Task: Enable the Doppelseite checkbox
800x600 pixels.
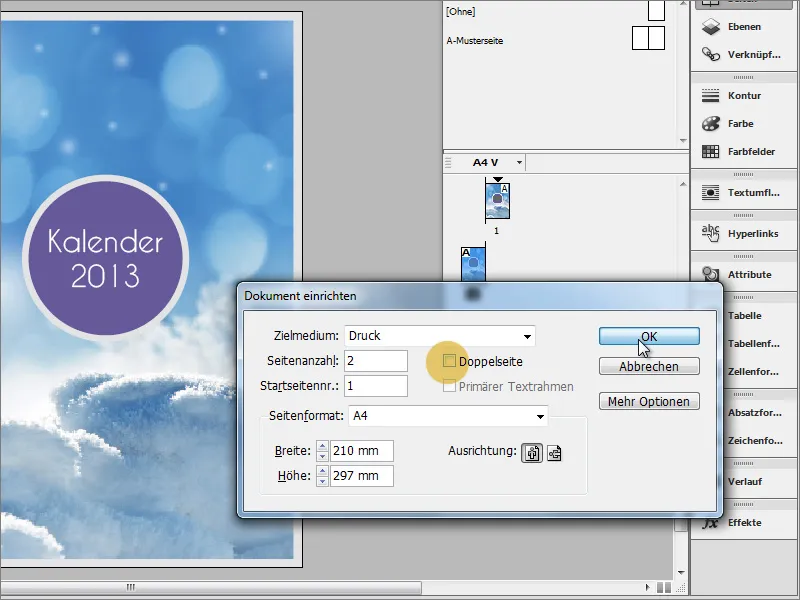Action: [449, 361]
